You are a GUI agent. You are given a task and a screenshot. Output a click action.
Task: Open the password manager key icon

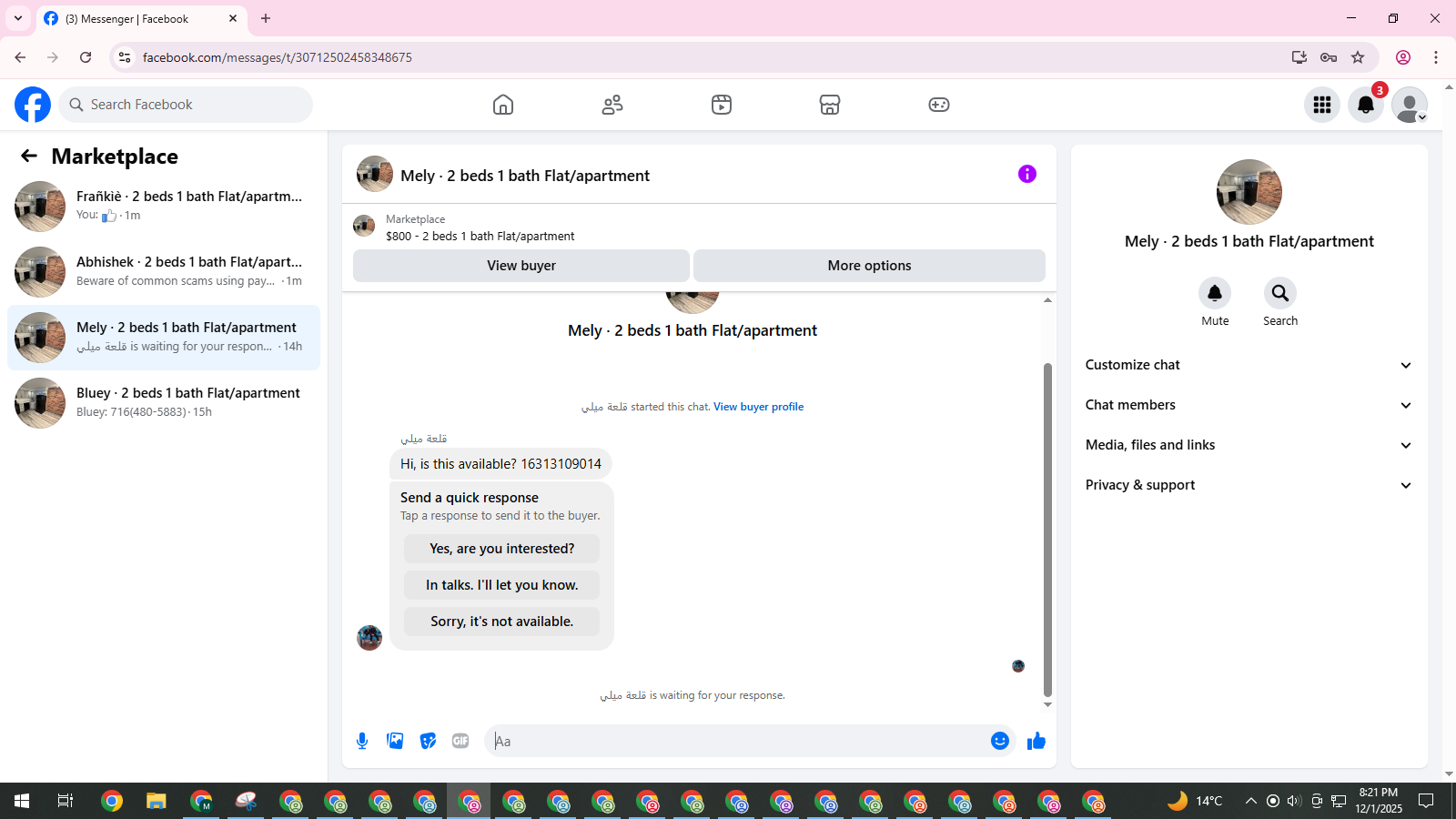(1329, 57)
